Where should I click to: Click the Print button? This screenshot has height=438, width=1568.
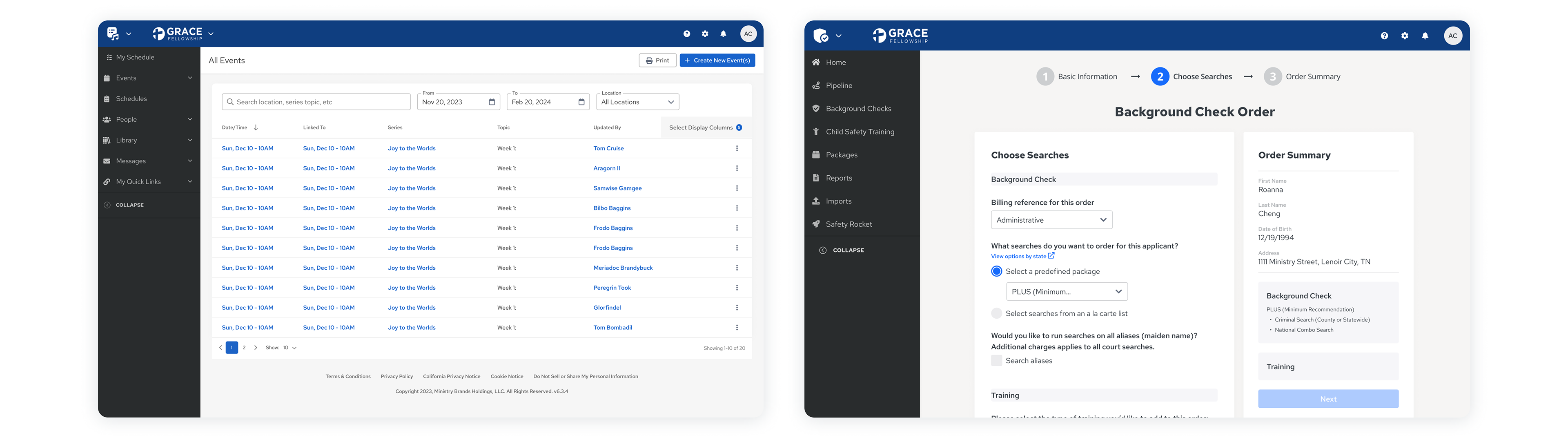click(x=657, y=61)
